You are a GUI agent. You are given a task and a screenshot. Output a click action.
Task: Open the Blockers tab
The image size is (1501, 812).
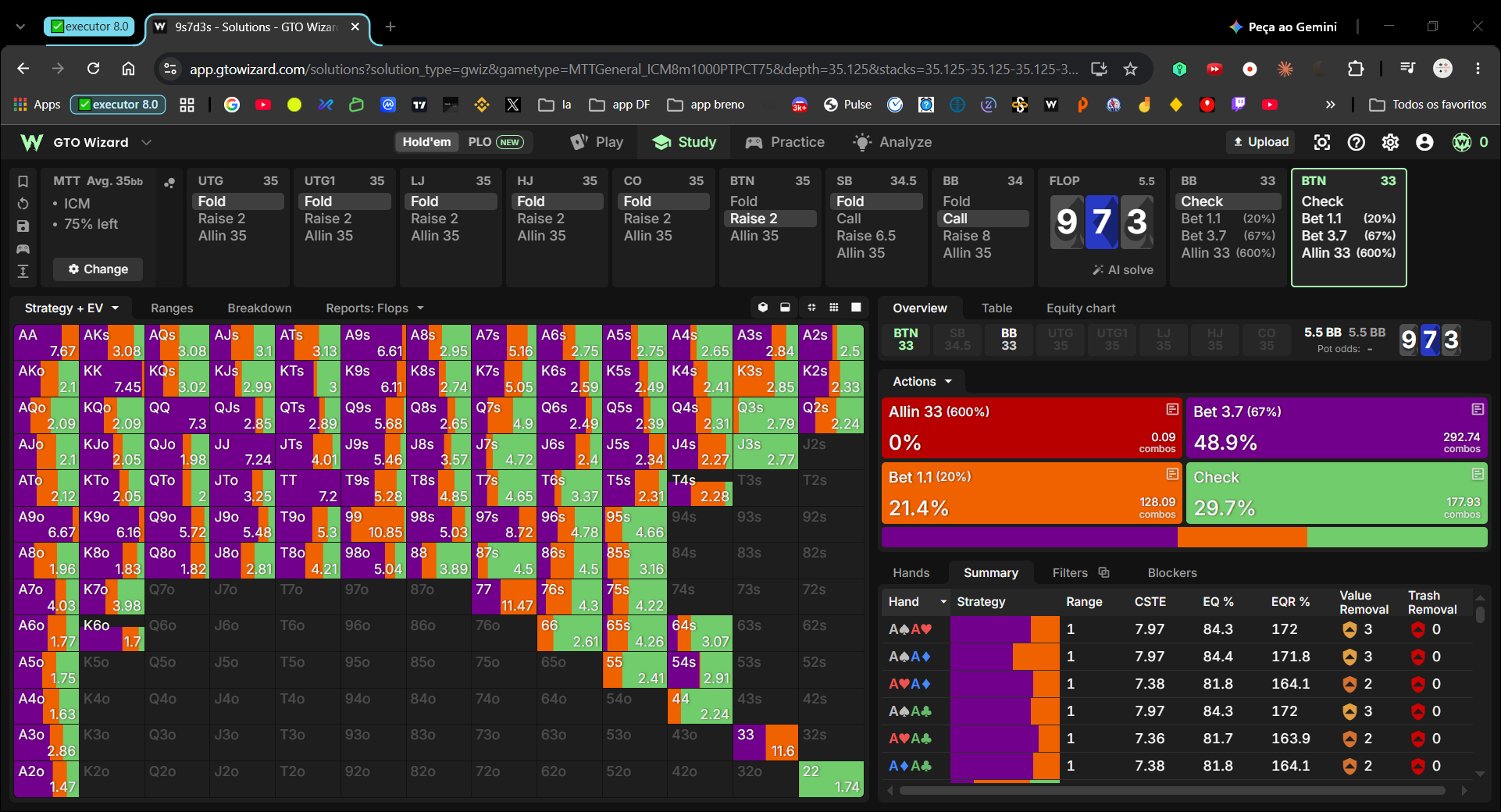pos(1171,573)
